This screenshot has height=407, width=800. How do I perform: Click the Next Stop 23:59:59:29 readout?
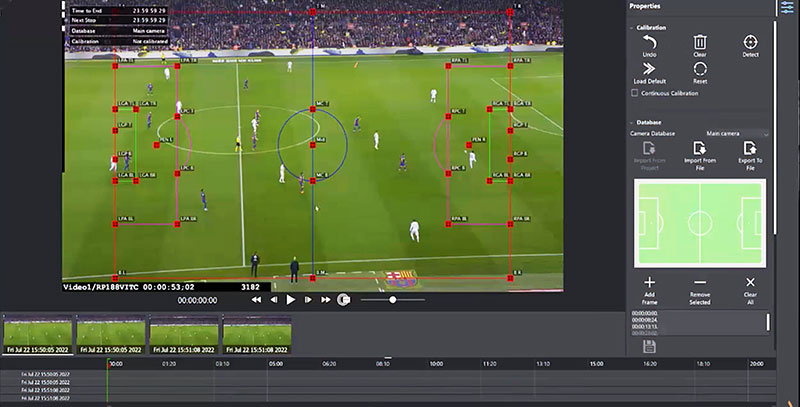coord(119,20)
